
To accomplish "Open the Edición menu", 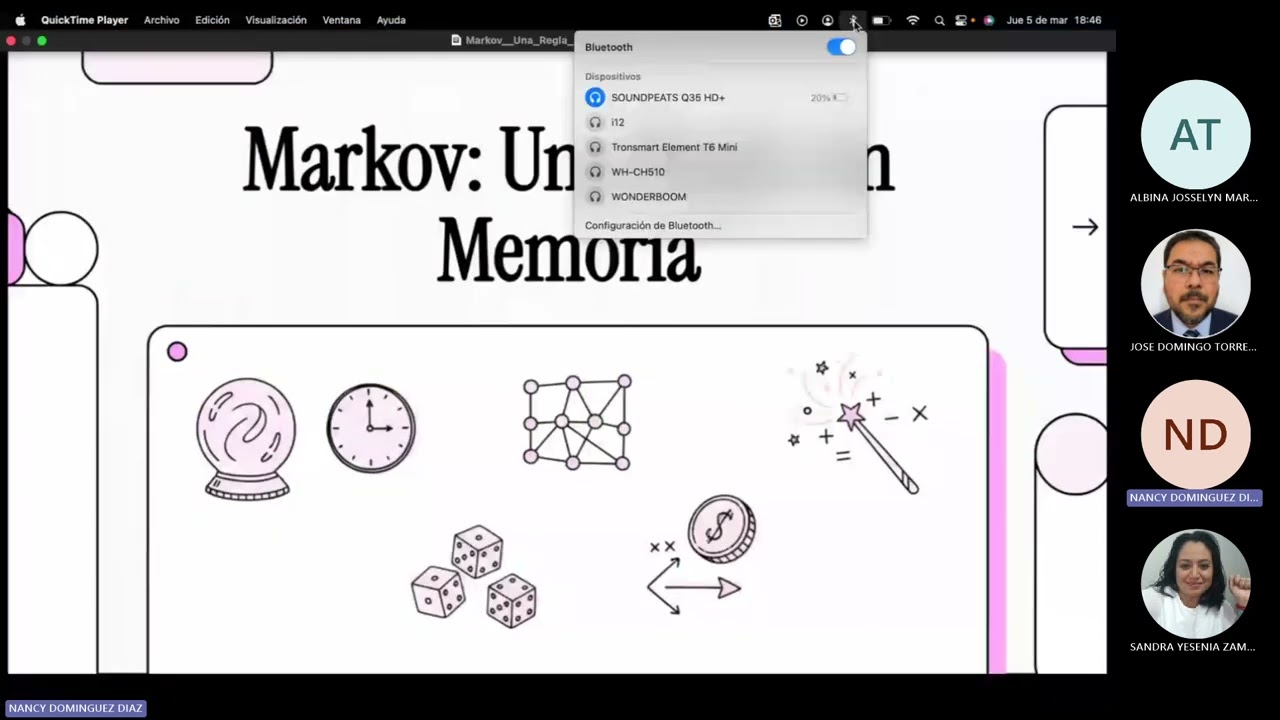I will coord(212,20).
